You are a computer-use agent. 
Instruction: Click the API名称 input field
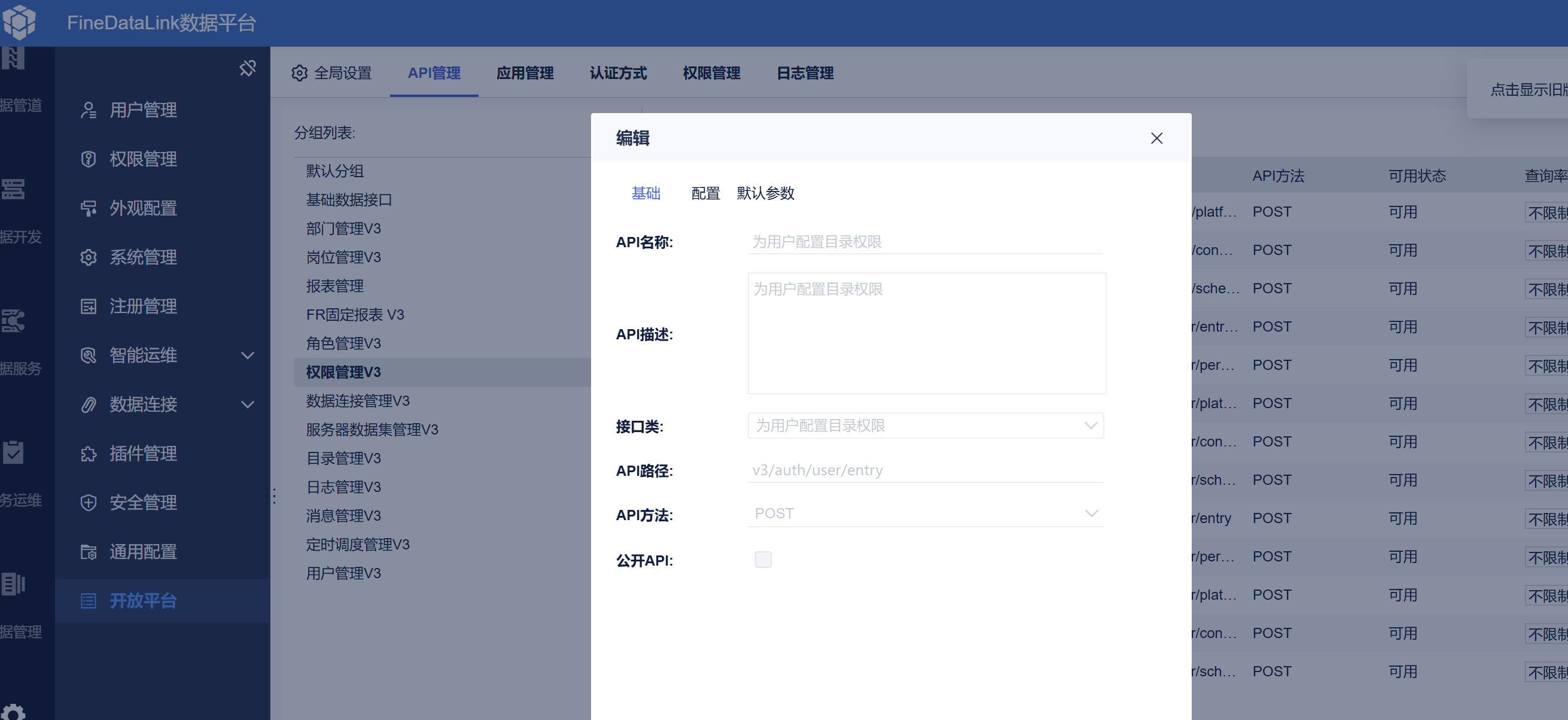(x=925, y=242)
